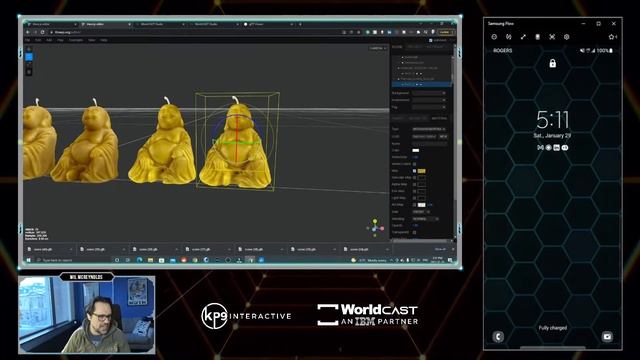This screenshot has height=360, width=640.
Task: Open the Edit menu
Action: tap(38, 40)
